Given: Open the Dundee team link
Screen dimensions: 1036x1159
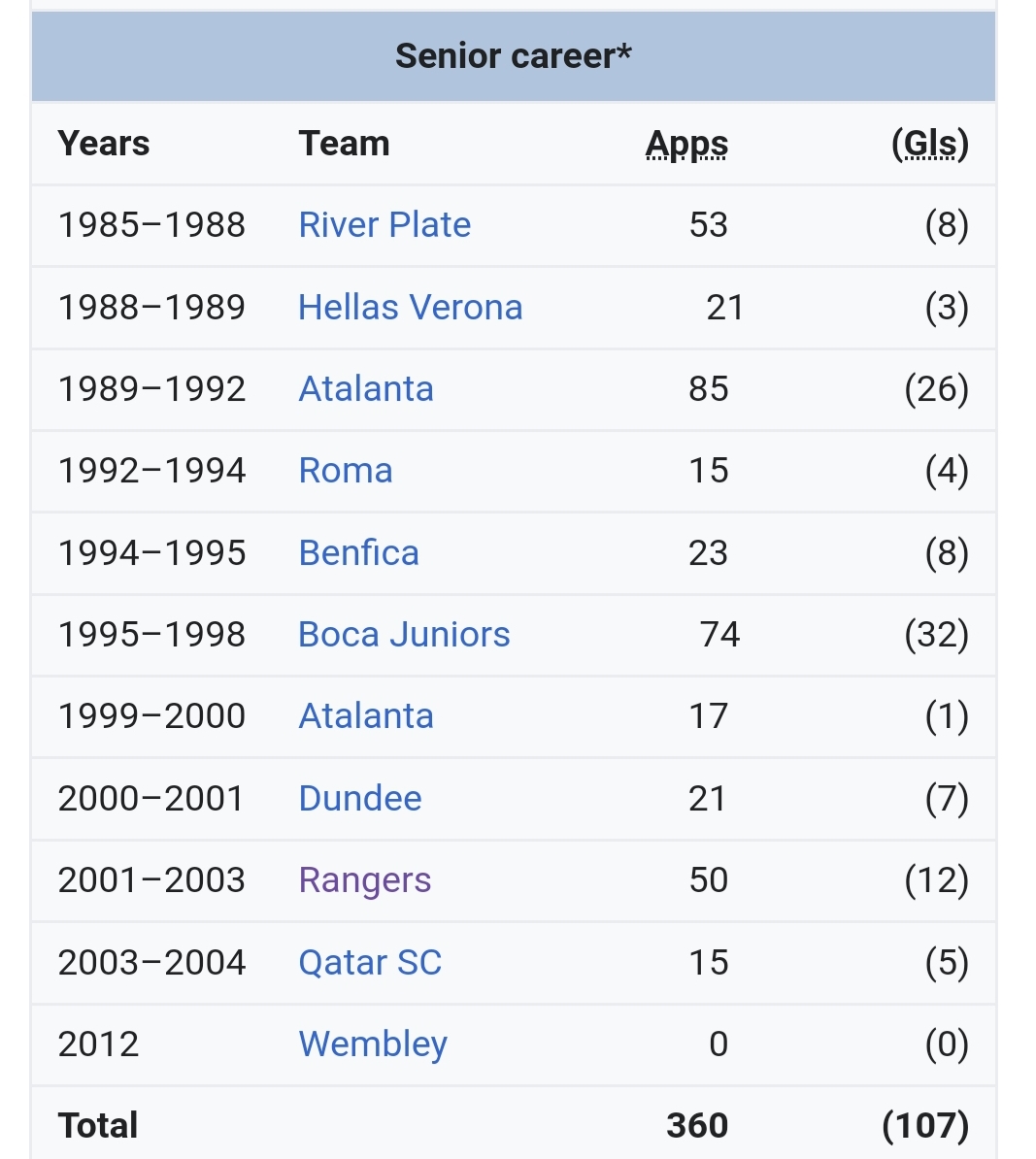Looking at the screenshot, I should click(360, 799).
